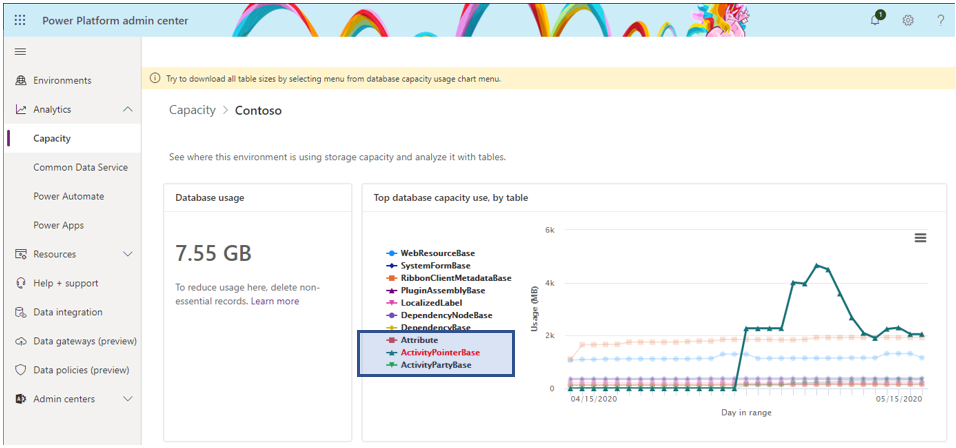This screenshot has width=956, height=448.
Task: Click the Analytics chart icon
Action: pos(21,110)
